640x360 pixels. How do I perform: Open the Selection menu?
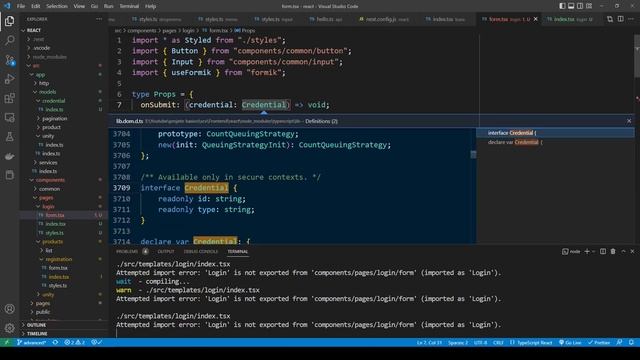tap(57, 6)
